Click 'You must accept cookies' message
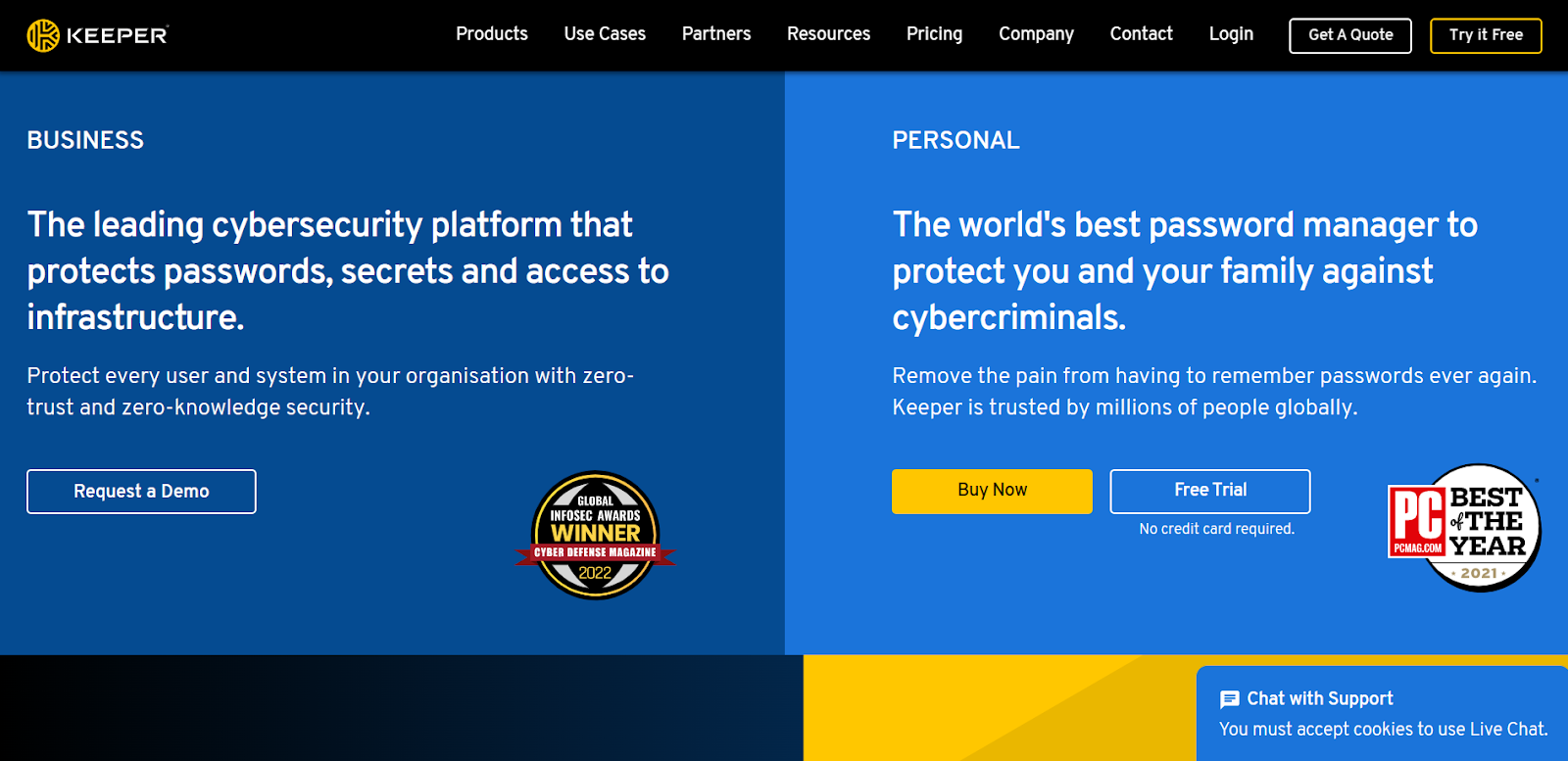Image resolution: width=1568 pixels, height=761 pixels. pos(1383,729)
